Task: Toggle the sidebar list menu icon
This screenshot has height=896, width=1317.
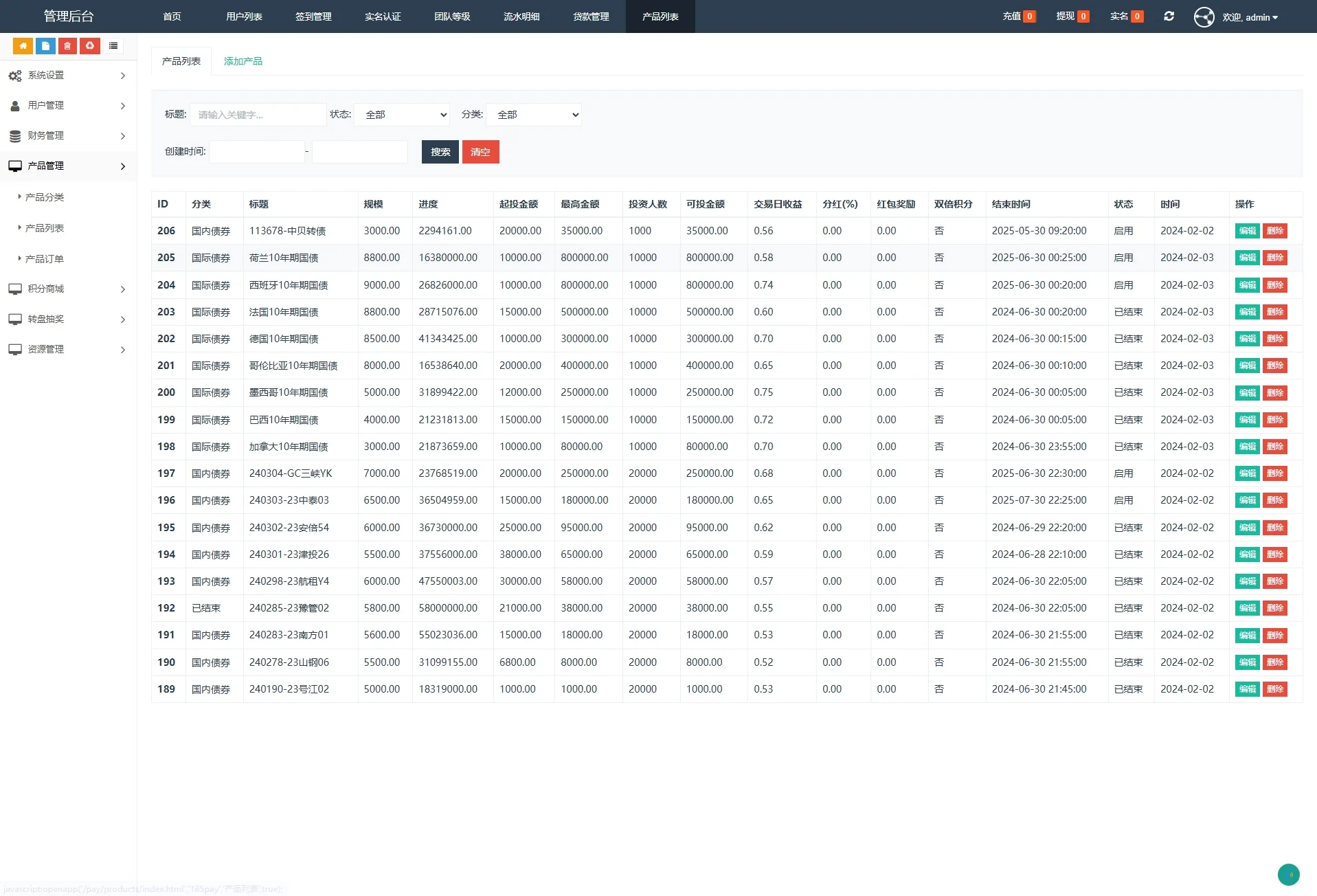Action: click(x=113, y=46)
